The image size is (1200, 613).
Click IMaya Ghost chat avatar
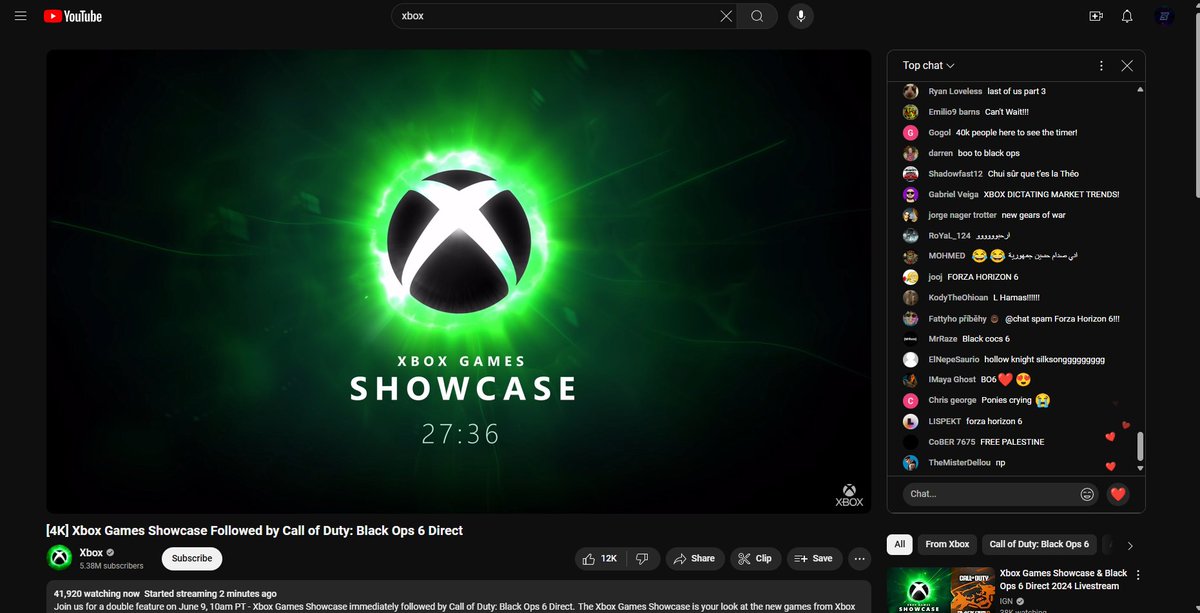(x=910, y=380)
